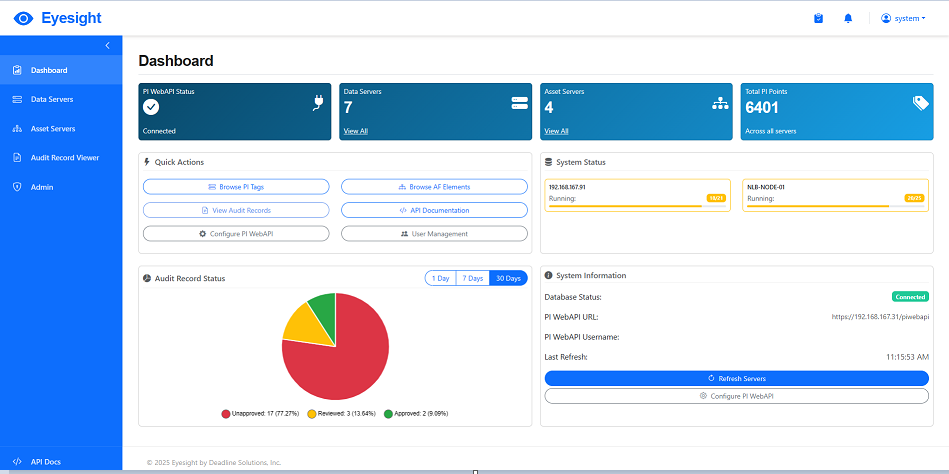Open the system user dropdown menu
The image size is (949, 474).
[903, 18]
